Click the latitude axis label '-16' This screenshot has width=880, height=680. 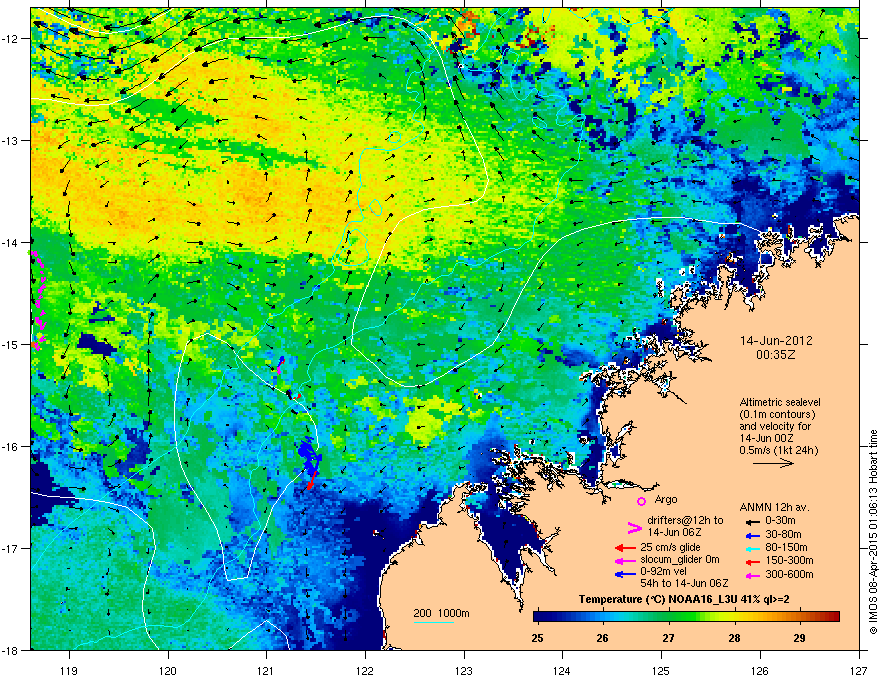(11, 446)
